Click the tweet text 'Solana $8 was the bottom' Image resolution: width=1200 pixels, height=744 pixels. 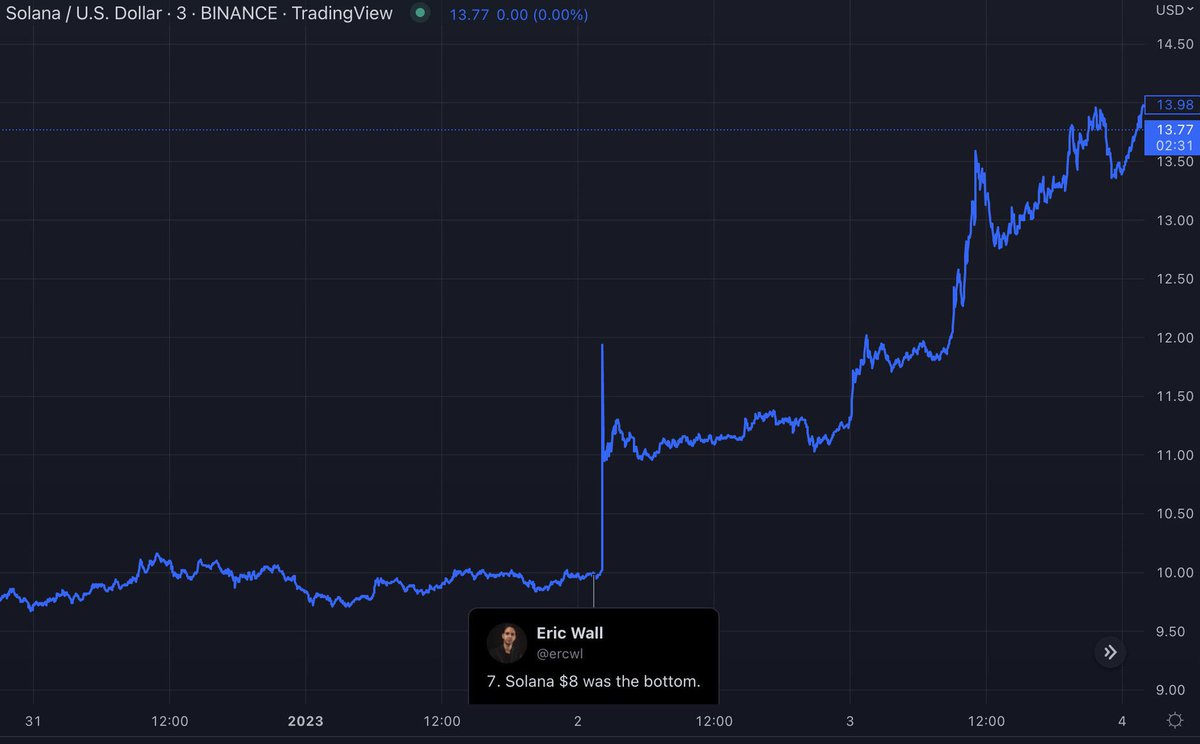[601, 682]
